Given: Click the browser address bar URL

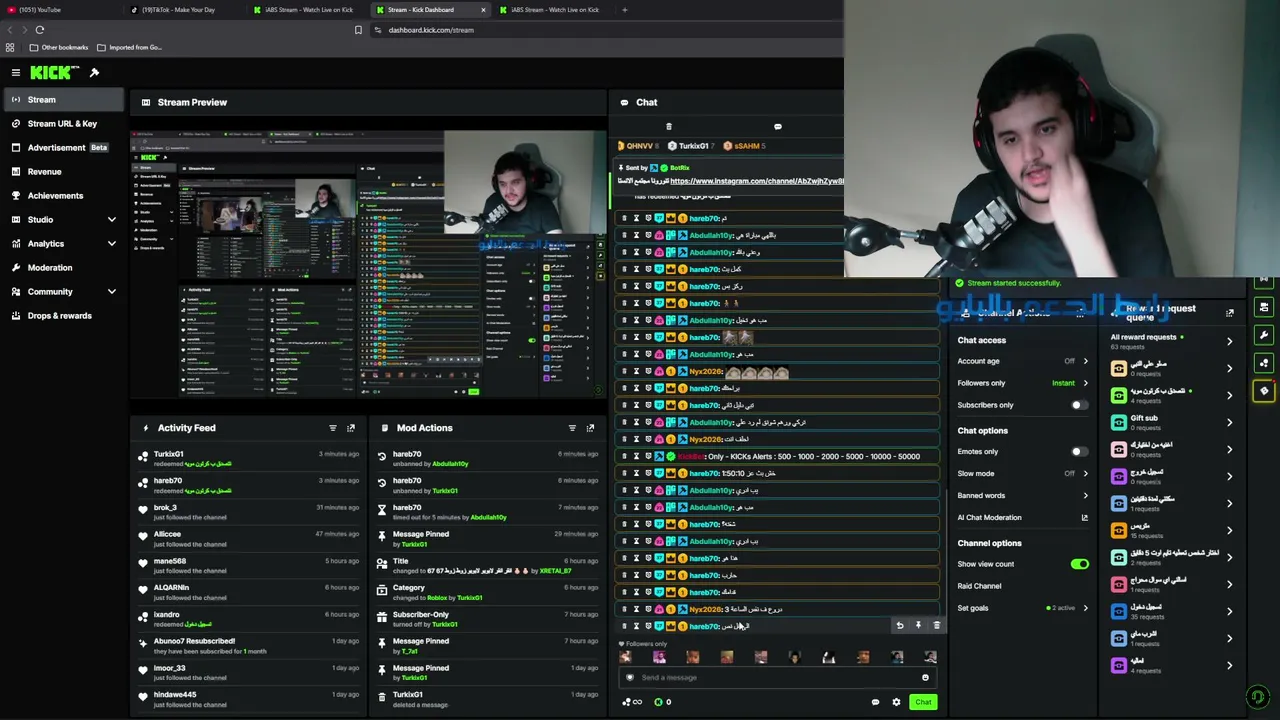Looking at the screenshot, I should click(x=431, y=30).
